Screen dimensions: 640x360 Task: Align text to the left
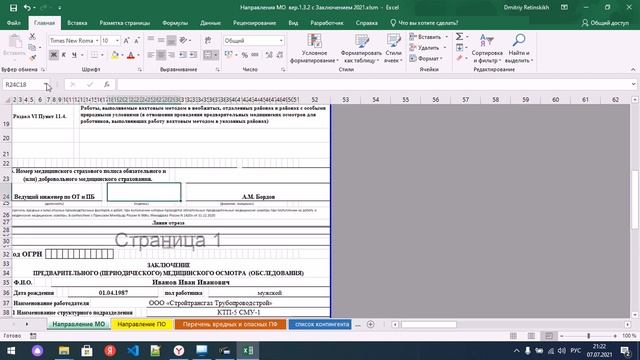pyautogui.click(x=151, y=55)
